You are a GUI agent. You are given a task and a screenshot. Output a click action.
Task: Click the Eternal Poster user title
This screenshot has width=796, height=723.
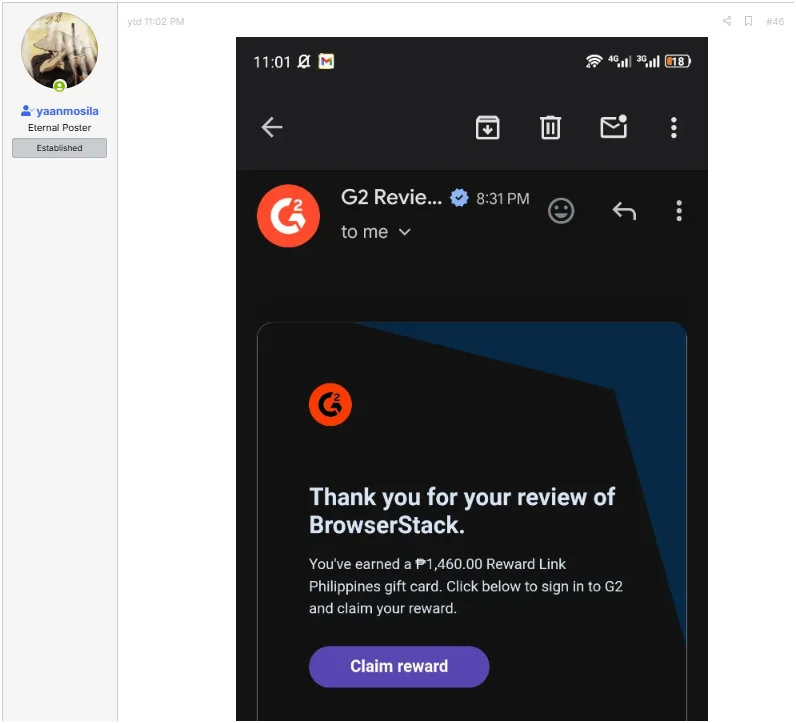59,127
